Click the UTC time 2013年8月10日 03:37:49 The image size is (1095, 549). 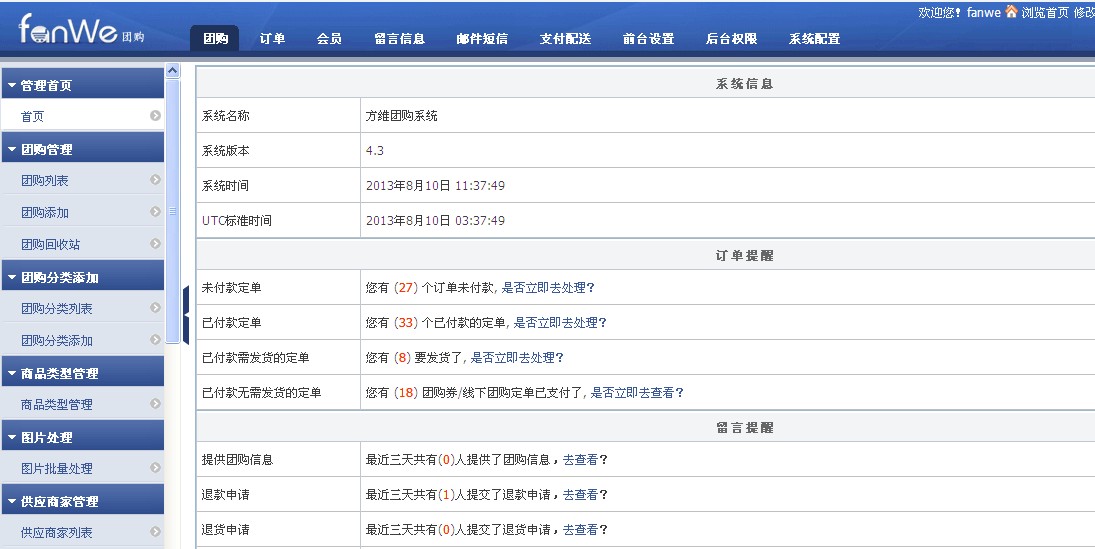[435, 221]
